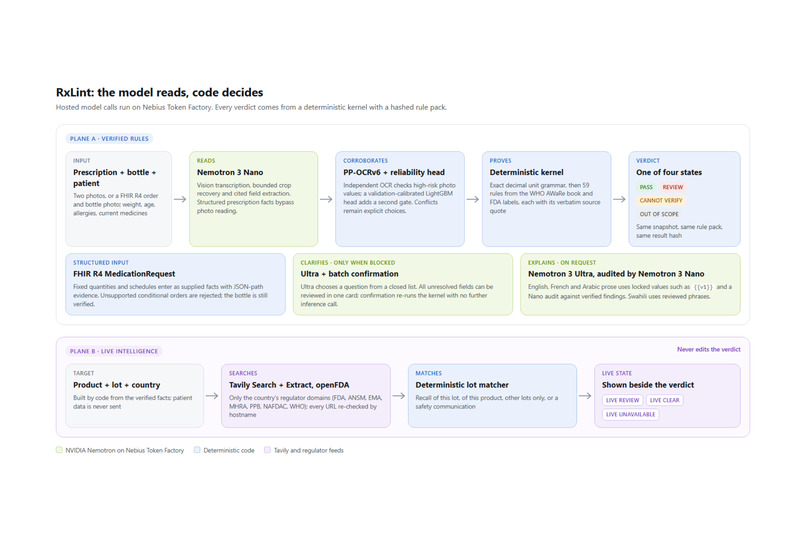
Task: Click 'Nemotron 3 Ultra, audited by Nemotron 3 Nano'
Action: click(616, 274)
